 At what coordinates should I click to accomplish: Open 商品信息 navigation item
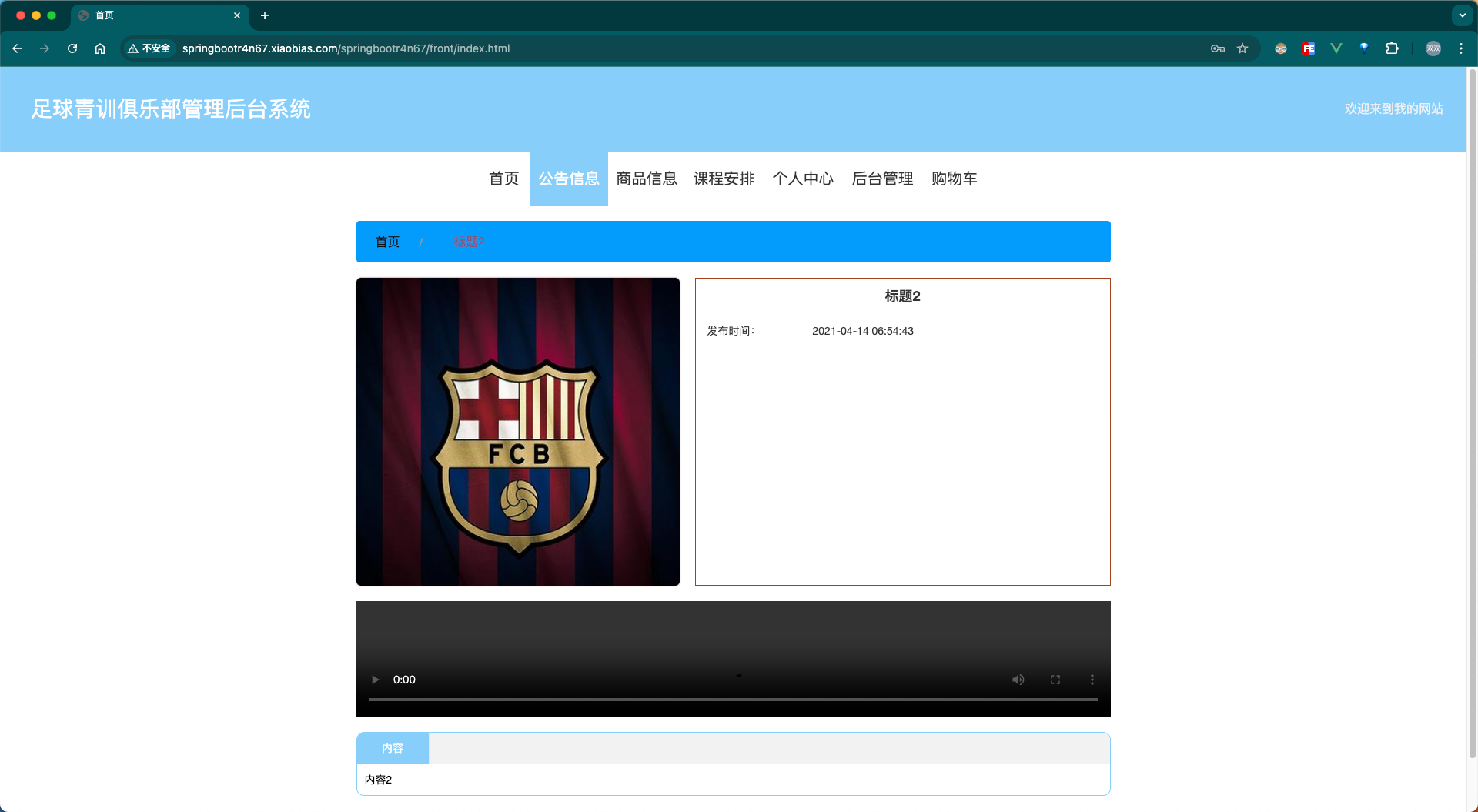[647, 179]
